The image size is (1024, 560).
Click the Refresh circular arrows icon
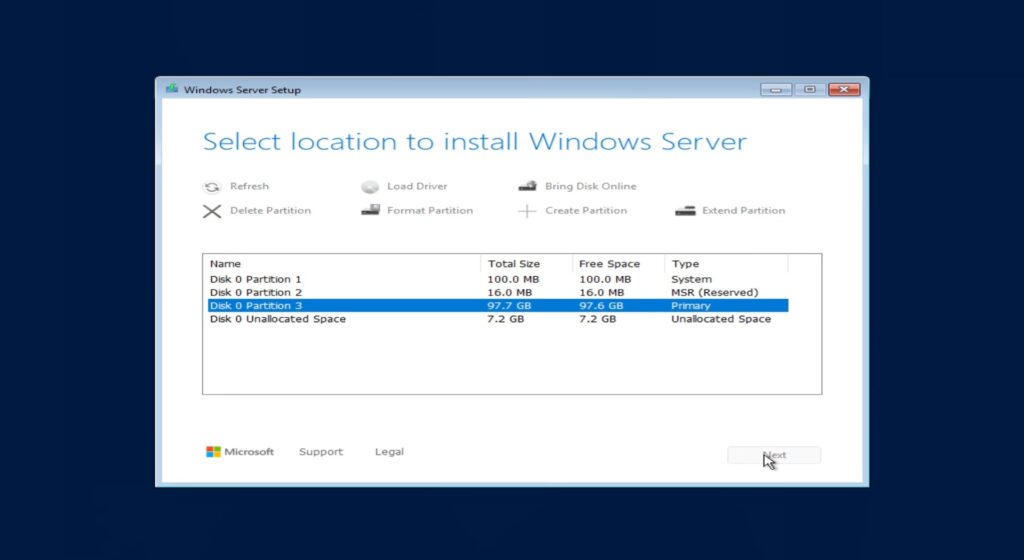click(212, 187)
